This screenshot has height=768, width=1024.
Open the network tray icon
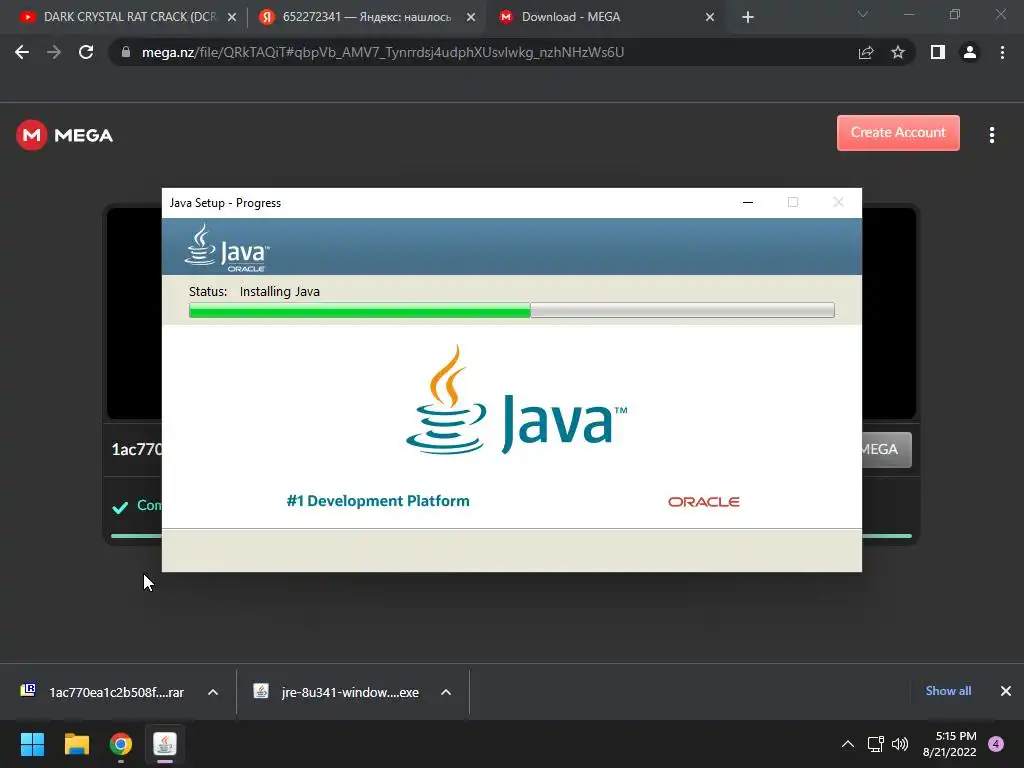tap(875, 744)
